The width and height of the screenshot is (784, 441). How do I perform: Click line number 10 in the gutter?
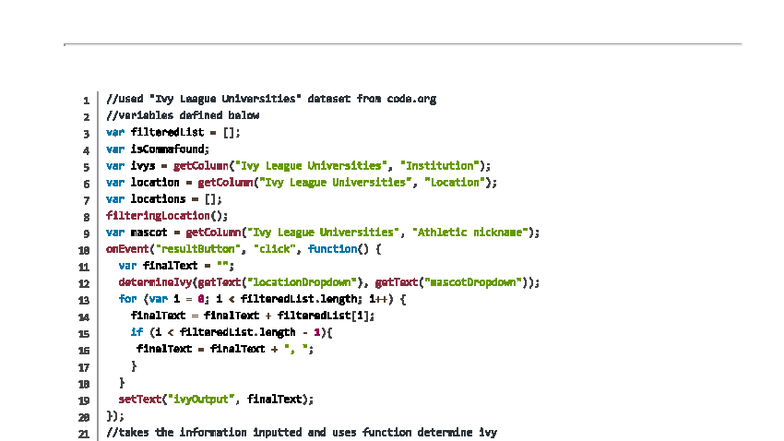[x=84, y=250]
